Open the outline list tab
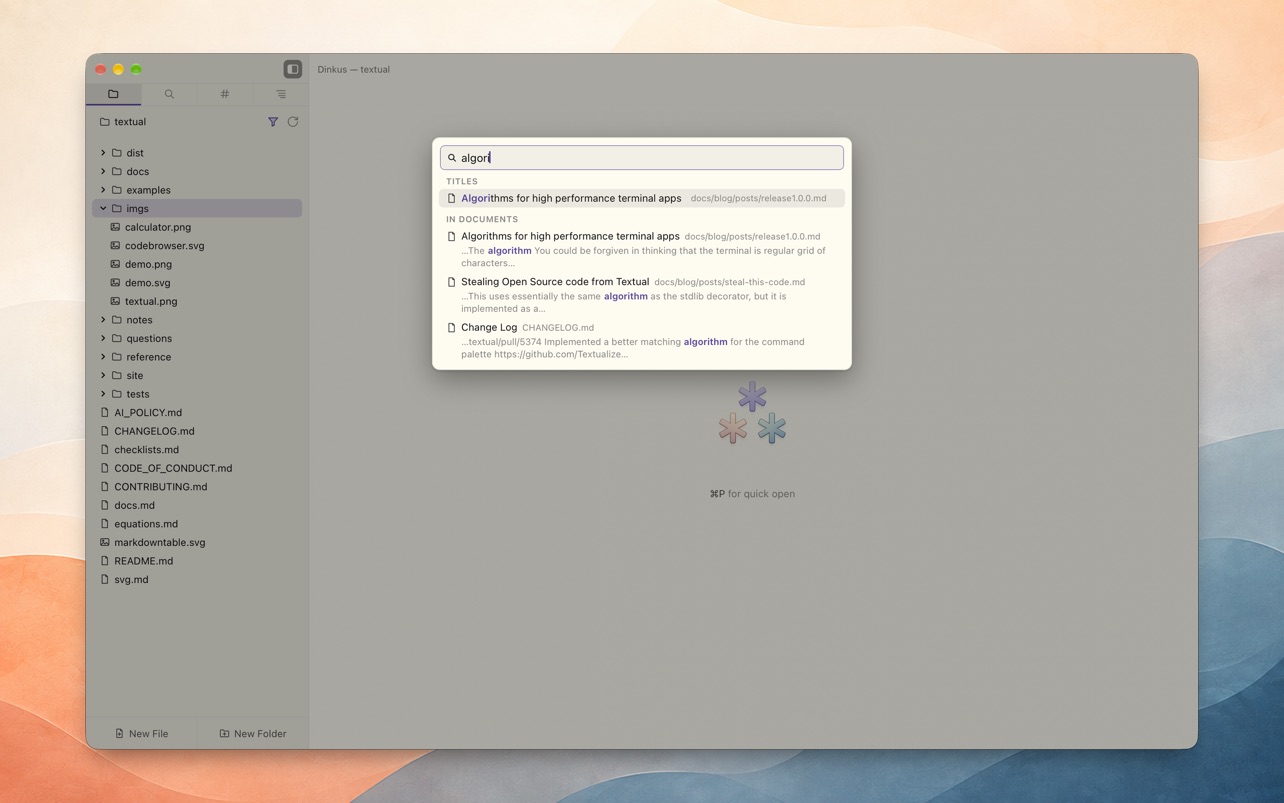The width and height of the screenshot is (1284, 803). point(281,94)
